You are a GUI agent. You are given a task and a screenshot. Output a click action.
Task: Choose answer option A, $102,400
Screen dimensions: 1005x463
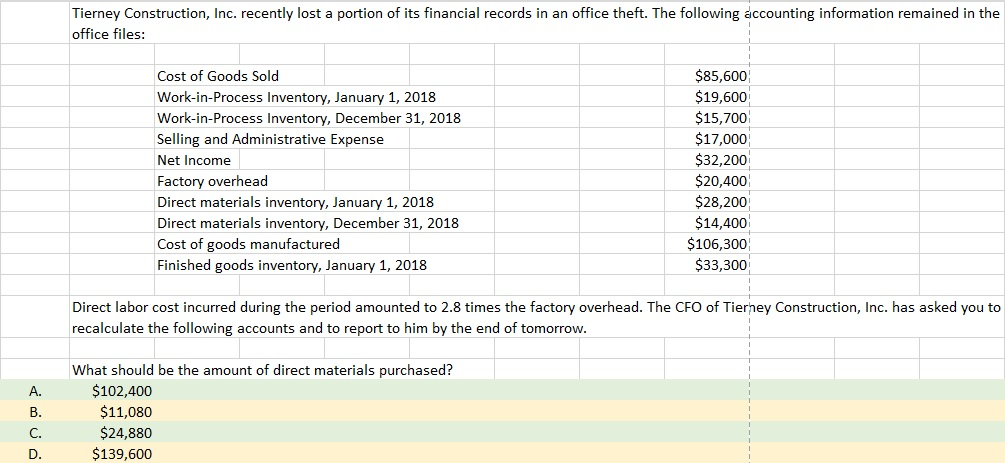coord(121,391)
